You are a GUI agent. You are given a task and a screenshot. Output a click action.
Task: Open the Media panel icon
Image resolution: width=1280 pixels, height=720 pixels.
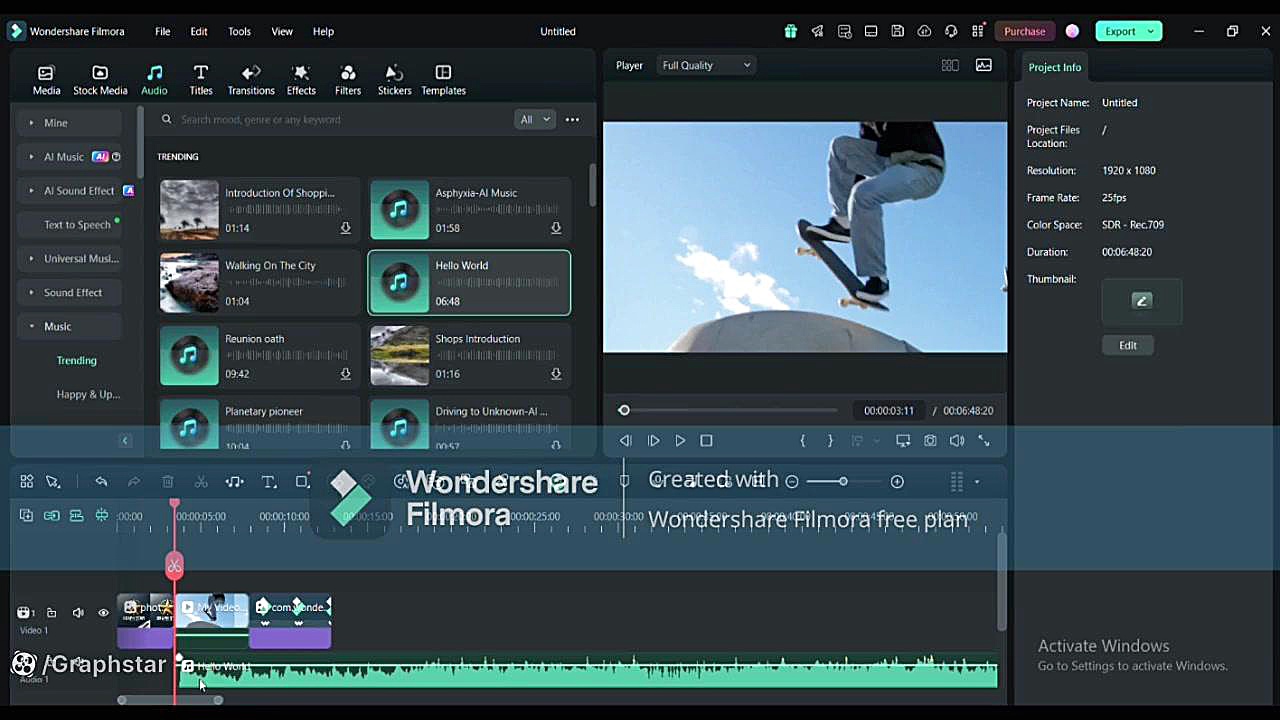(x=46, y=80)
